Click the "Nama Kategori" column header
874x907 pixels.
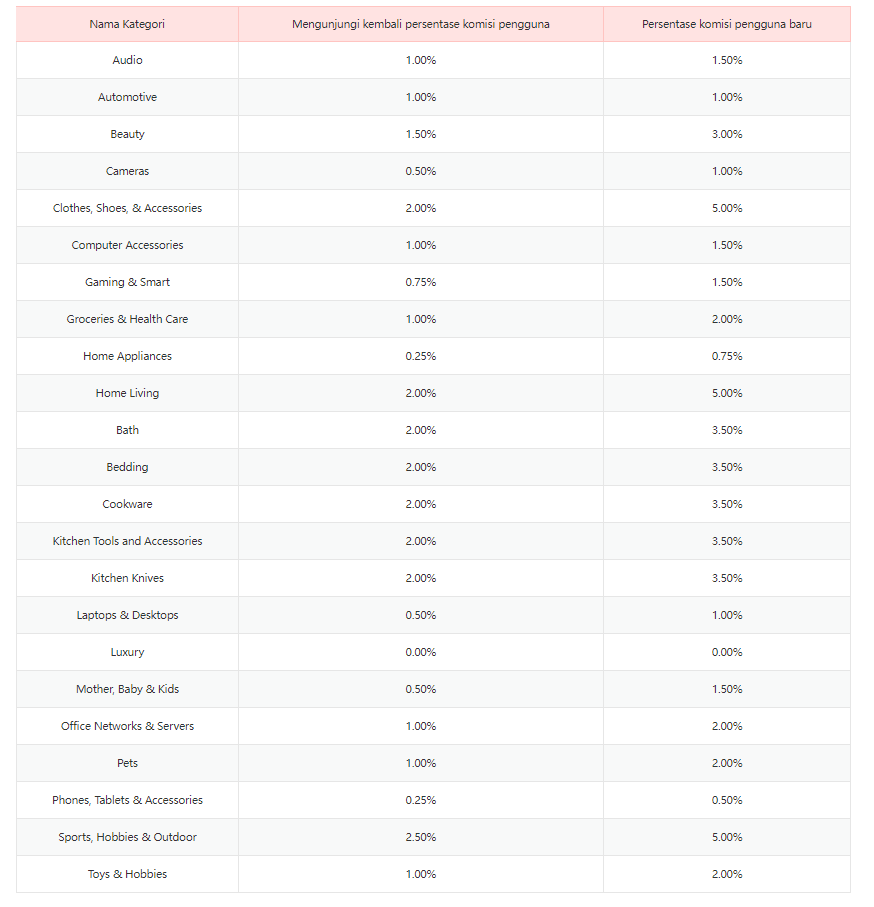coord(127,24)
